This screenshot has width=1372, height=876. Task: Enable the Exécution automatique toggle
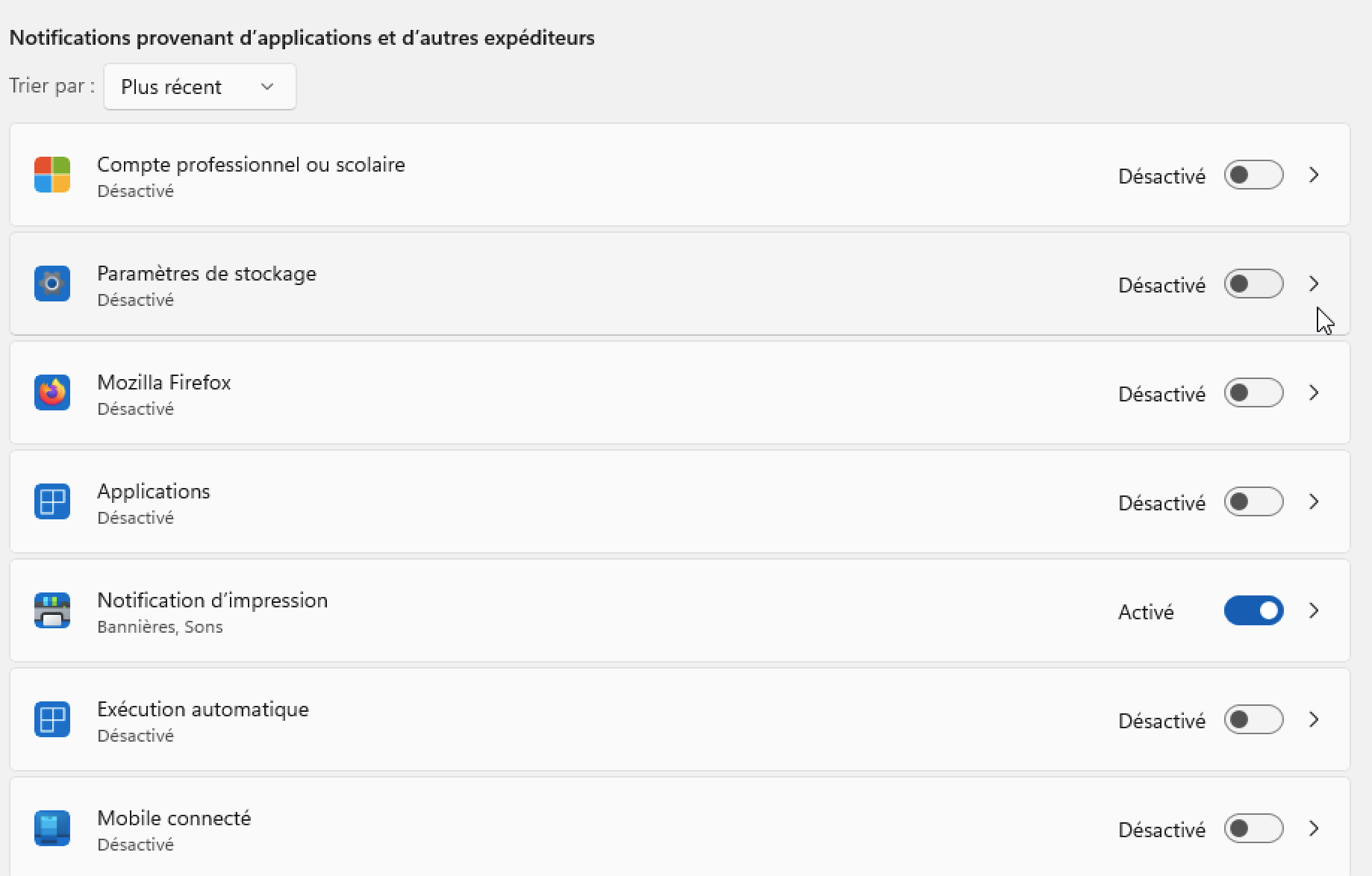[1253, 719]
